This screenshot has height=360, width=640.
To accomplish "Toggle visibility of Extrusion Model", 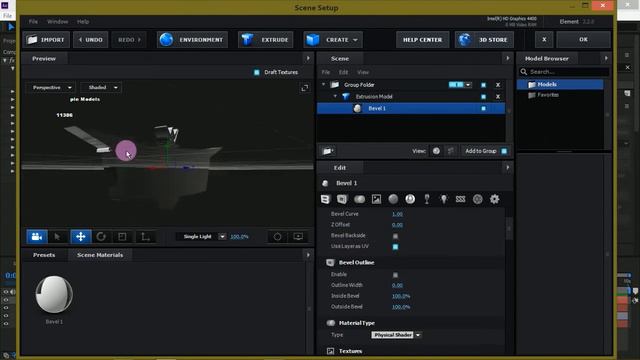I will (483, 97).
